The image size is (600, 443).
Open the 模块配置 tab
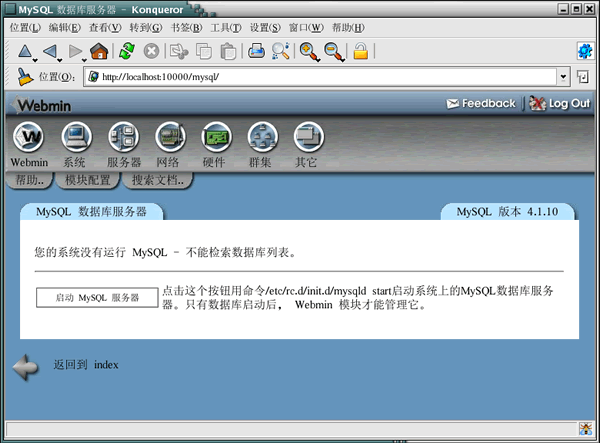[x=88, y=180]
